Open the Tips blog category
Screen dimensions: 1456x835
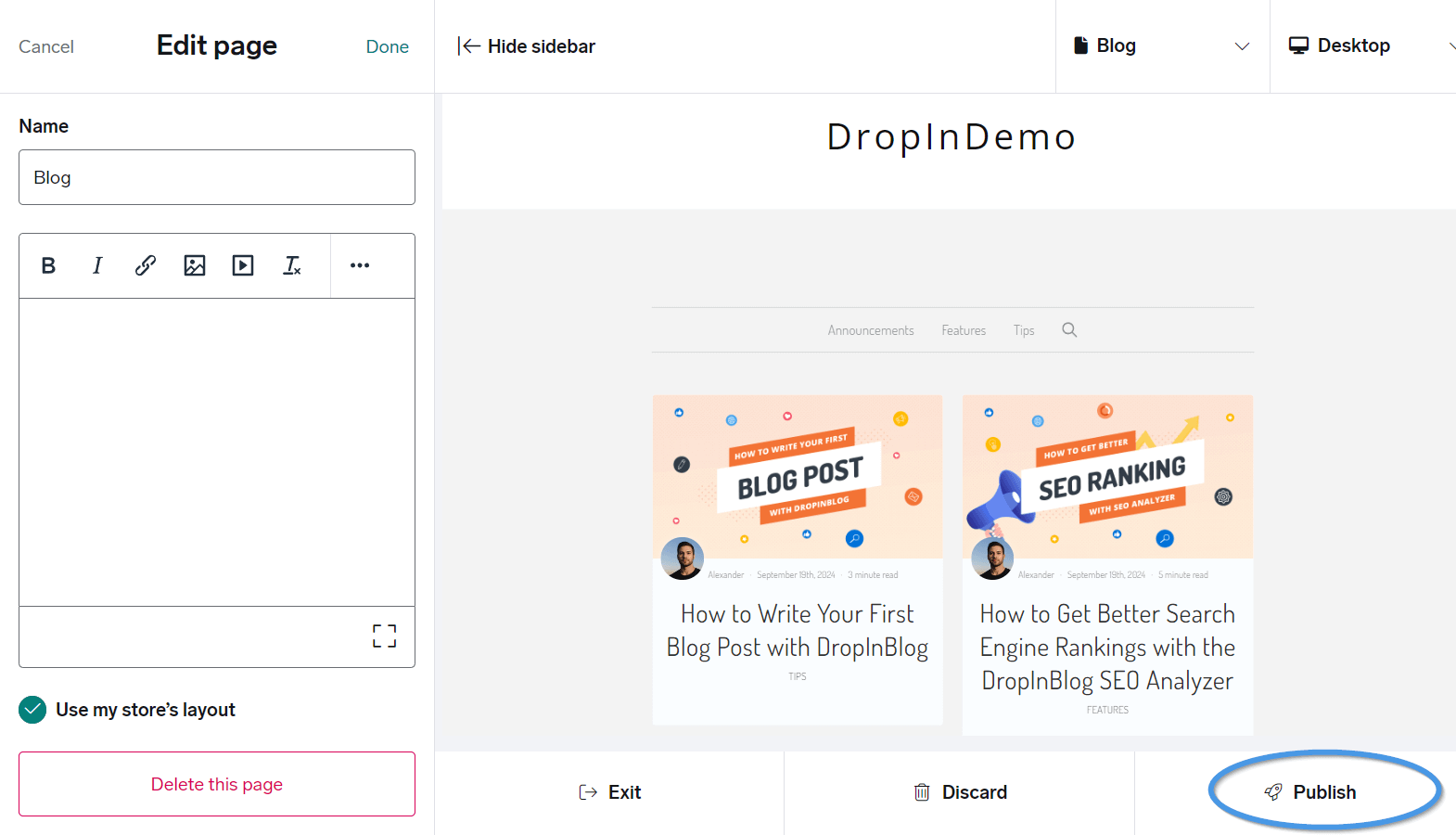click(1024, 330)
